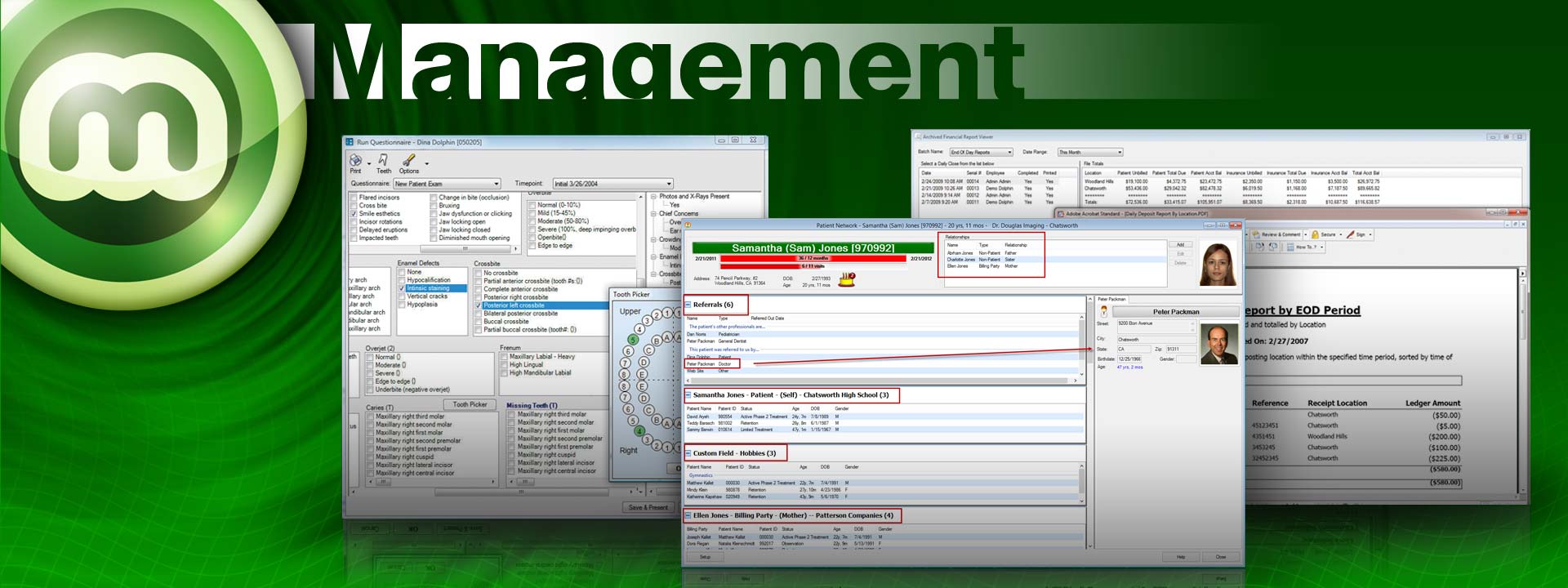
Task: Click the Options brush icon
Action: pos(409,160)
